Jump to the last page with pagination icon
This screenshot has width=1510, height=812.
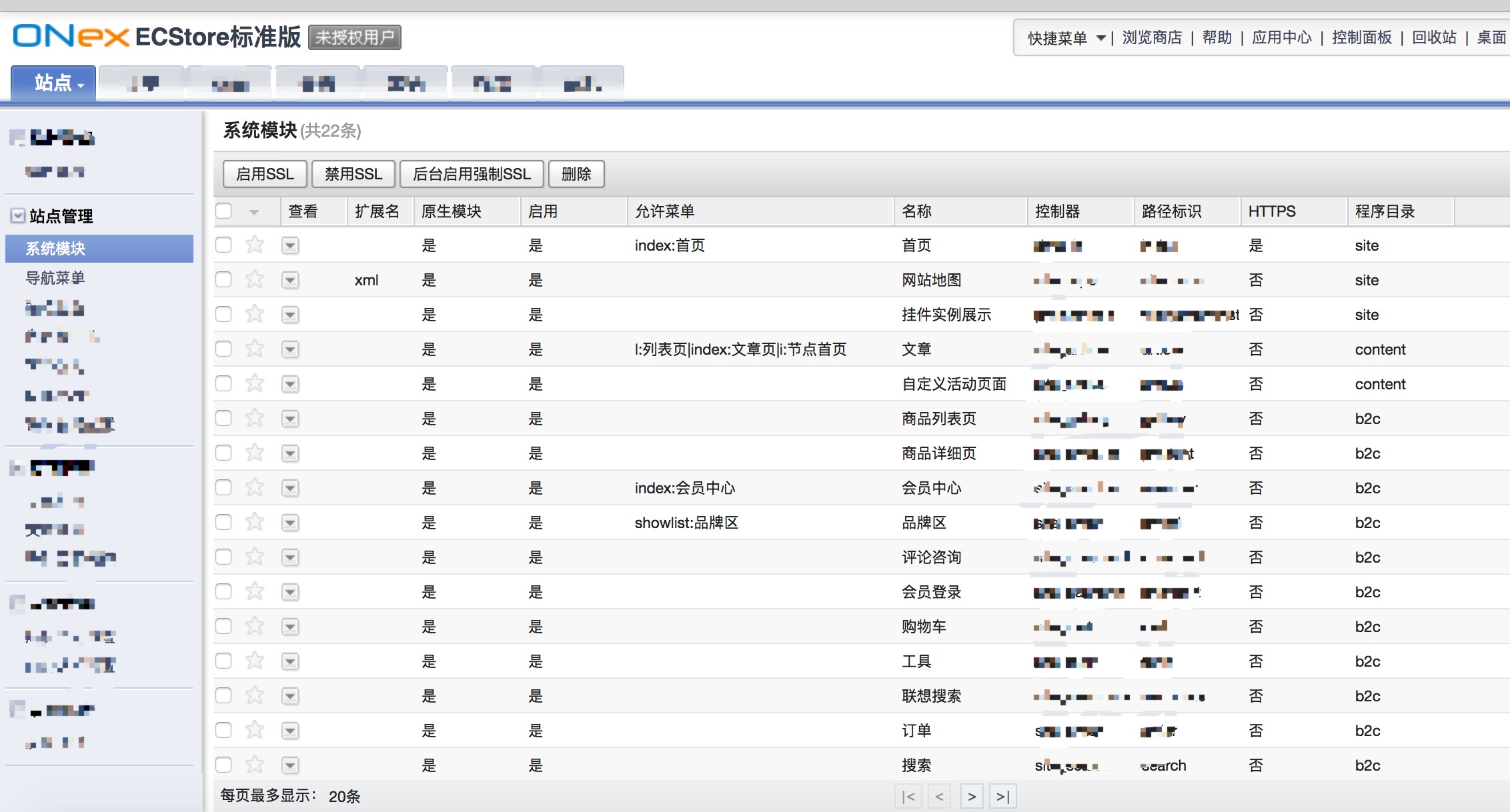1003,796
